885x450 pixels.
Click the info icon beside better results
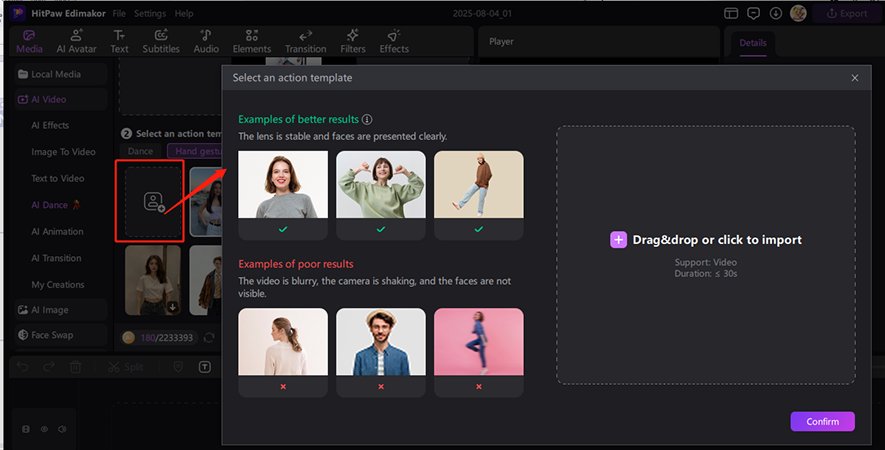(x=367, y=119)
